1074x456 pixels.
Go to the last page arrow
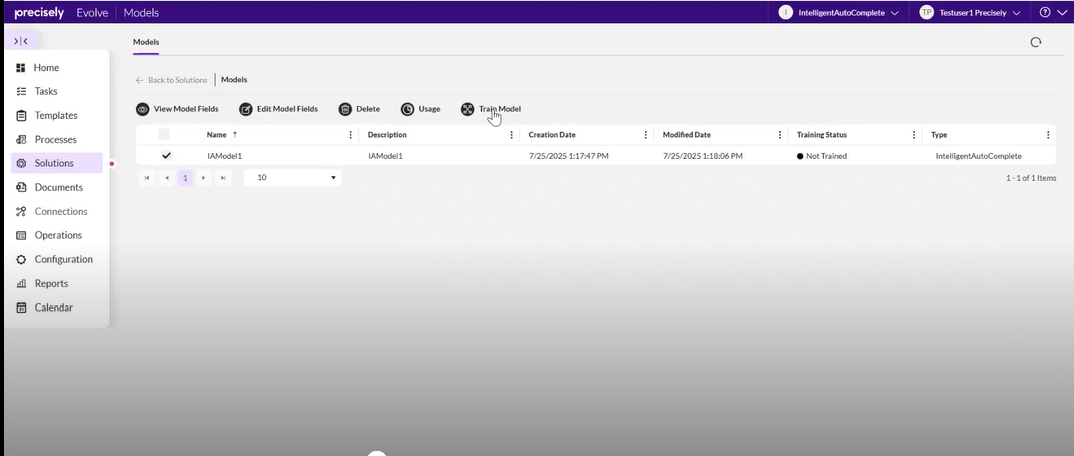click(223, 178)
